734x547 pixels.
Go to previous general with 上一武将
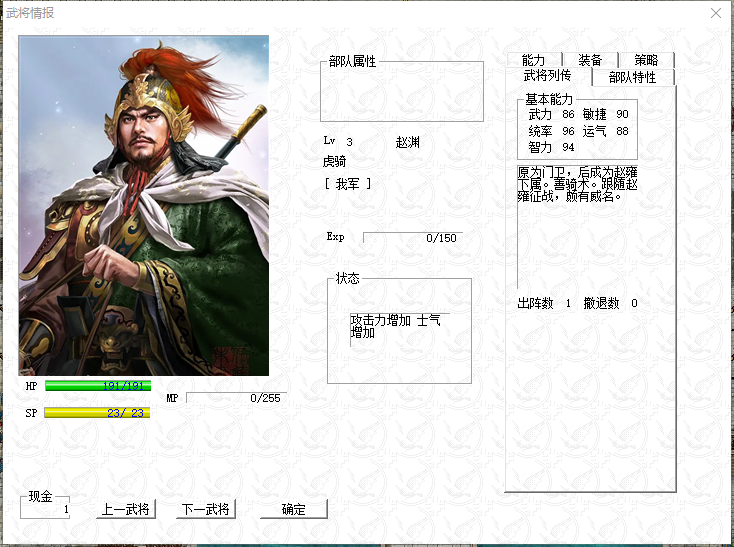pyautogui.click(x=125, y=509)
